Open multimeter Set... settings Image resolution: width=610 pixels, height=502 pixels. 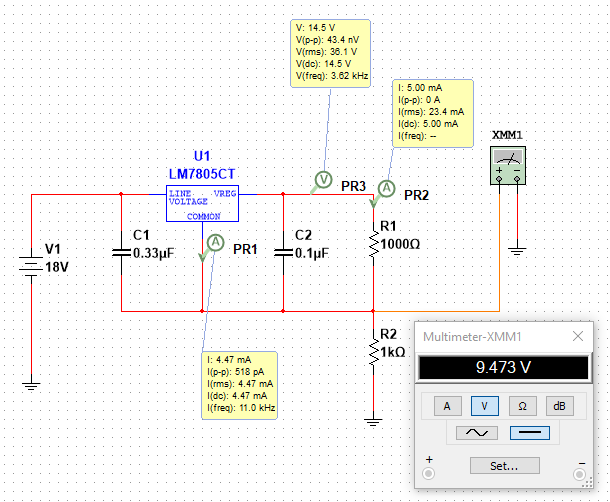(x=504, y=465)
